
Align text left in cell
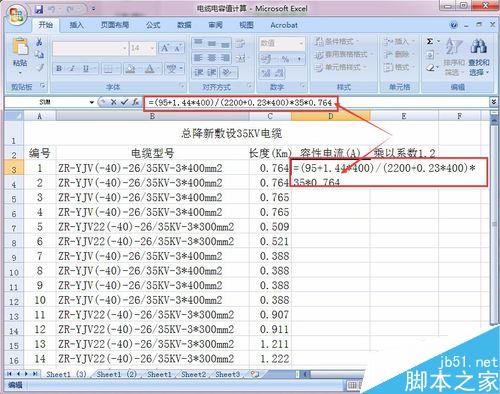coord(198,58)
